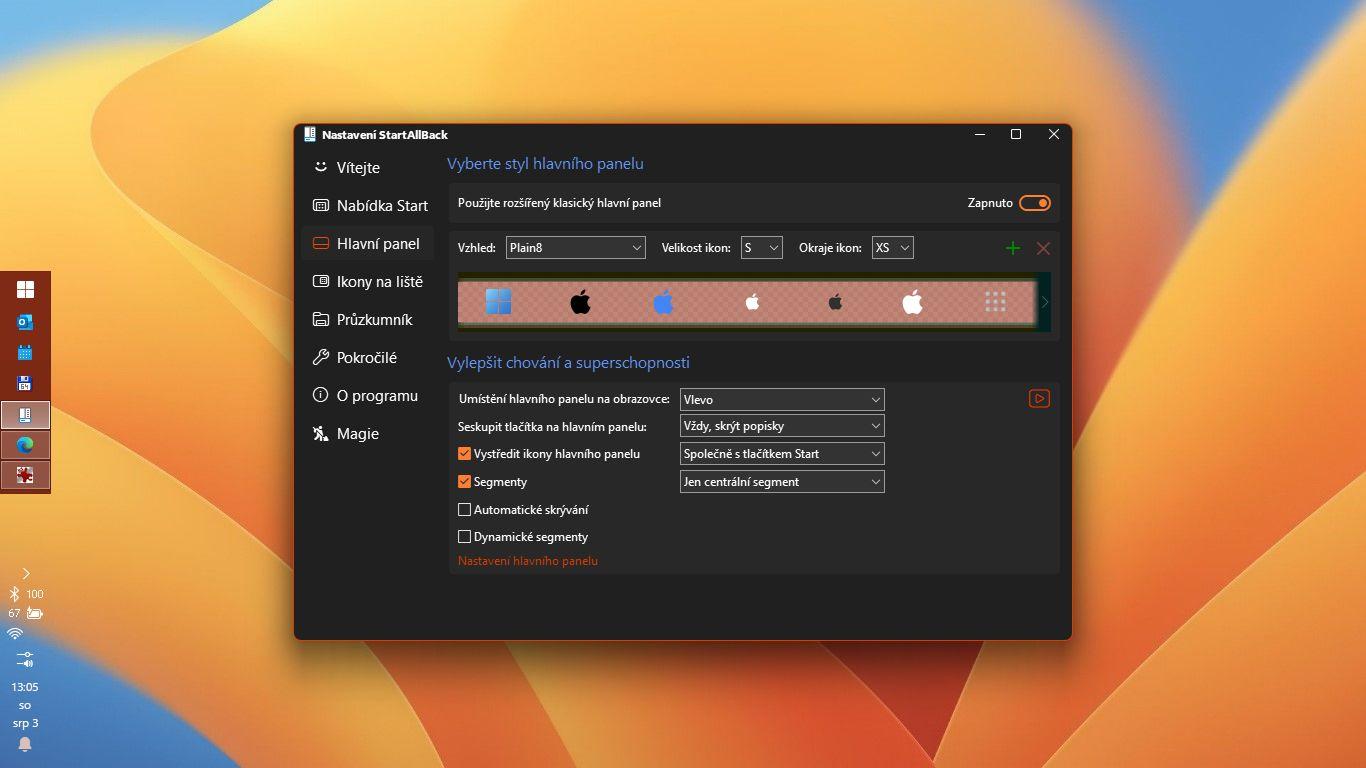Click StartAllBack title bar app icon
This screenshot has width=1366, height=768.
310,134
